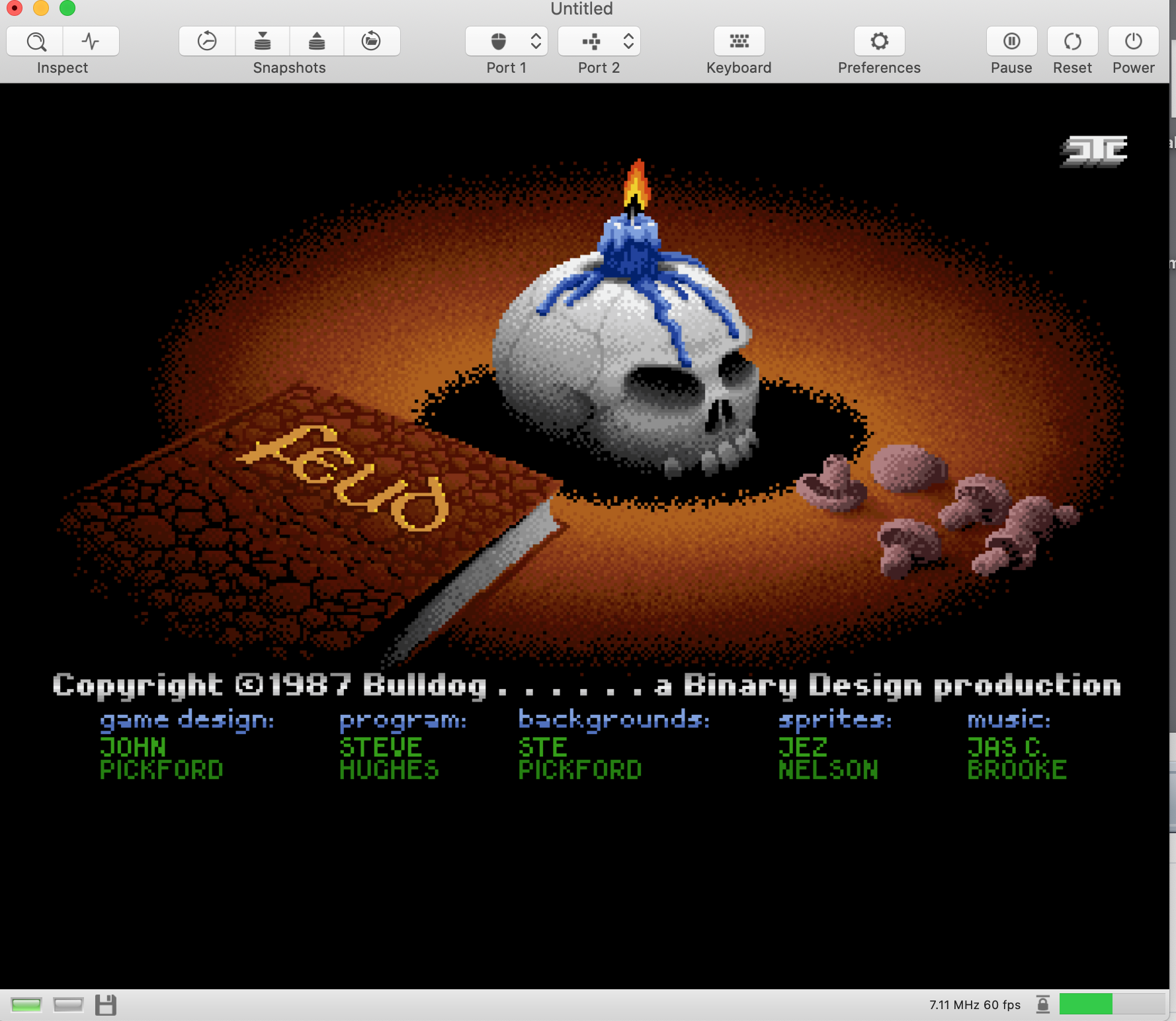Click the floppy disk icon in status bar
The width and height of the screenshot is (1176, 1021).
coord(106,1005)
